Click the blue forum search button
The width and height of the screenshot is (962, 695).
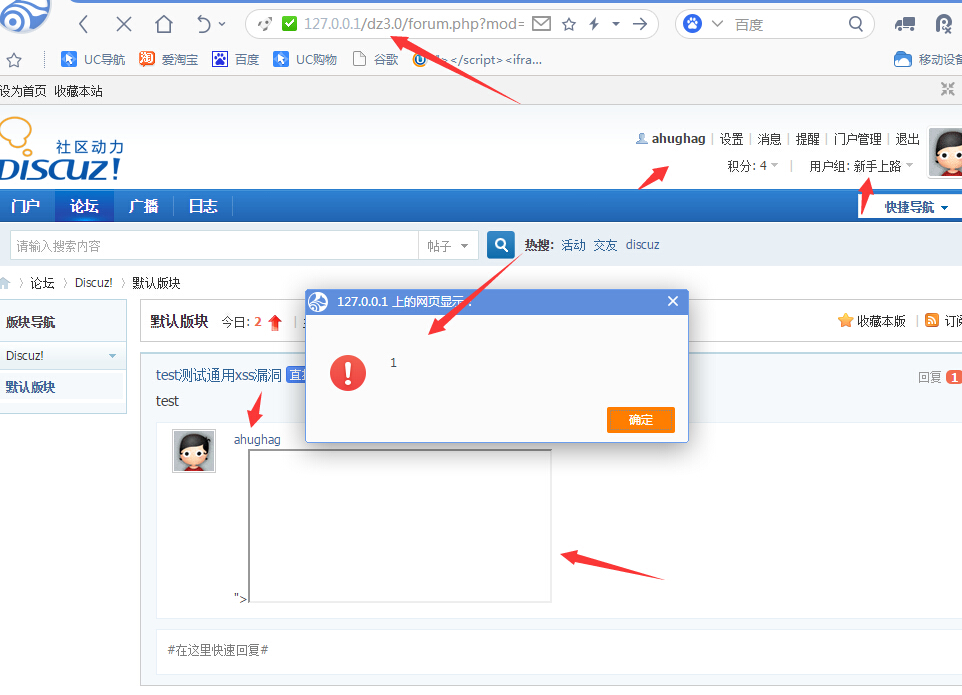501,245
